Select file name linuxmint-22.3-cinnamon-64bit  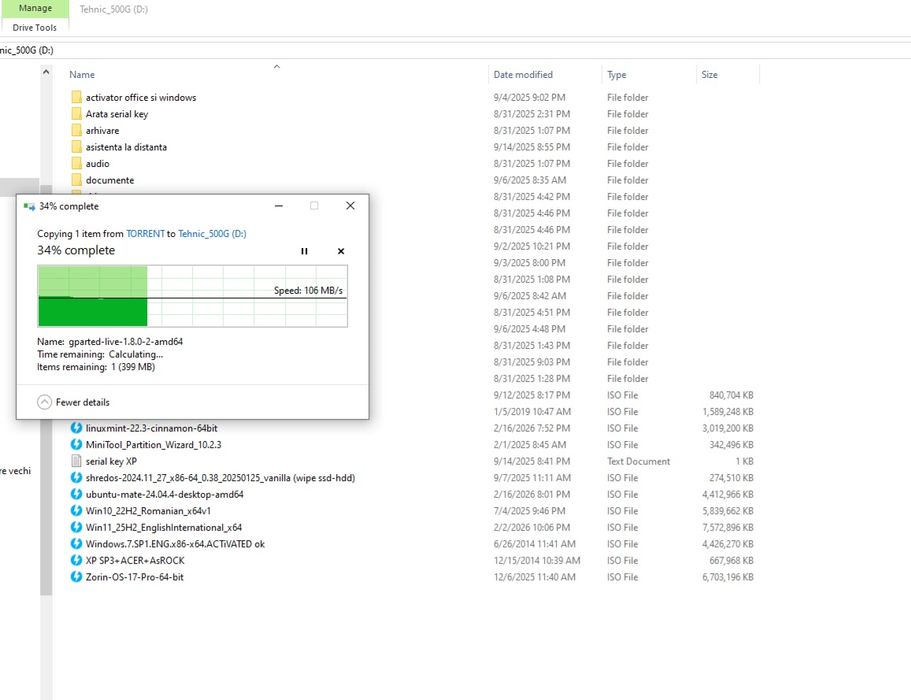click(x=152, y=428)
